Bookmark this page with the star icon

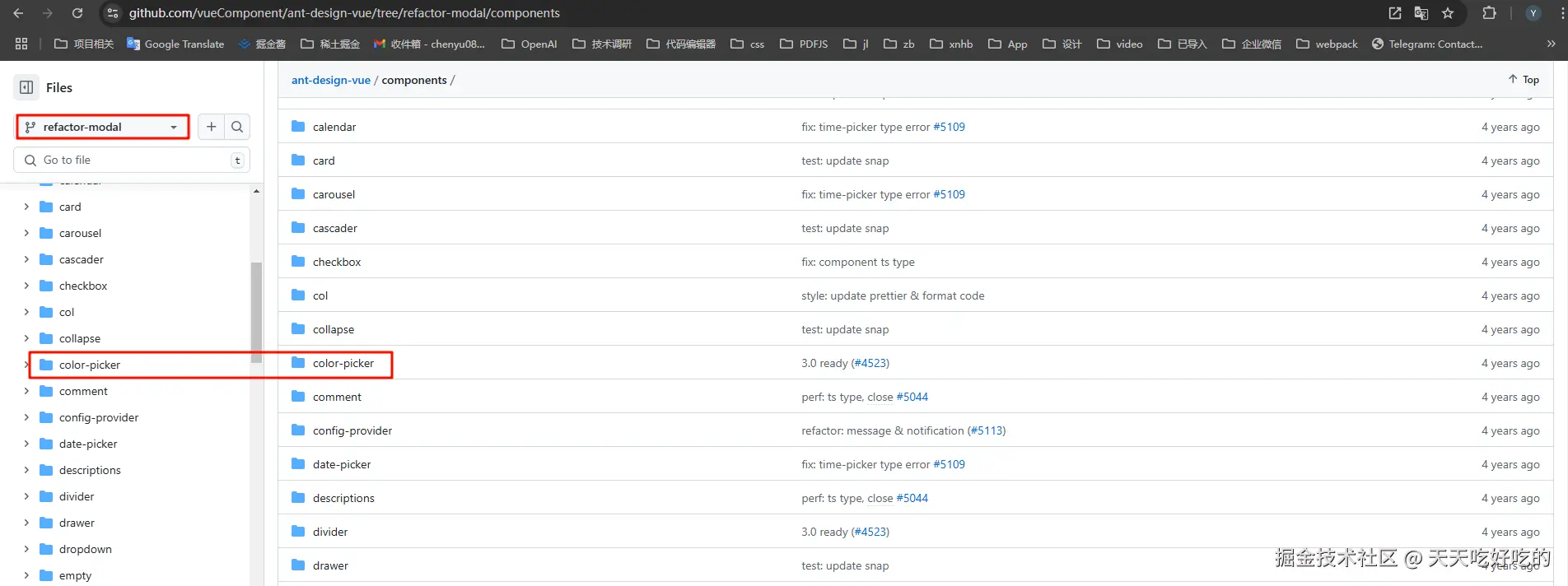coord(1448,13)
